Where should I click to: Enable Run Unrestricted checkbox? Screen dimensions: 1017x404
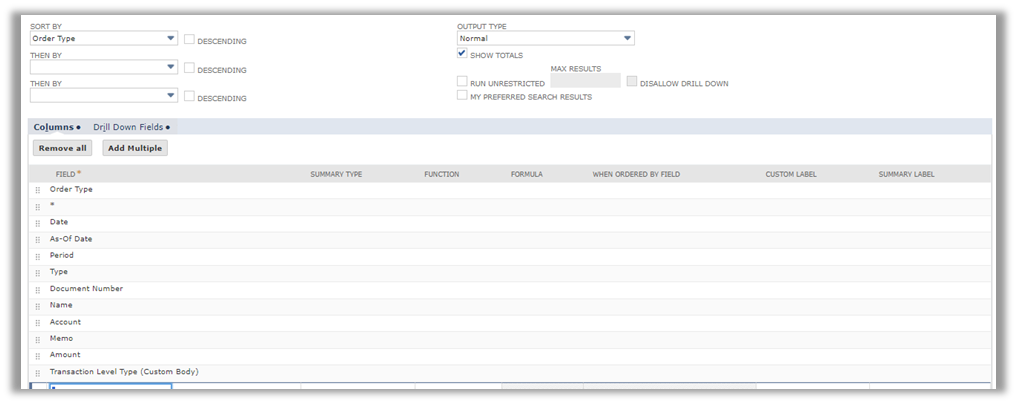click(462, 82)
